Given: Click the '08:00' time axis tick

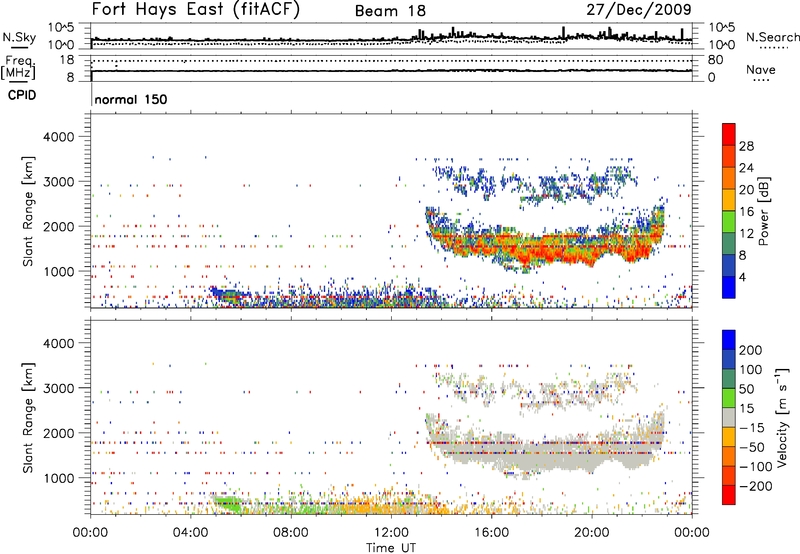Looking at the screenshot, I should (291, 533).
